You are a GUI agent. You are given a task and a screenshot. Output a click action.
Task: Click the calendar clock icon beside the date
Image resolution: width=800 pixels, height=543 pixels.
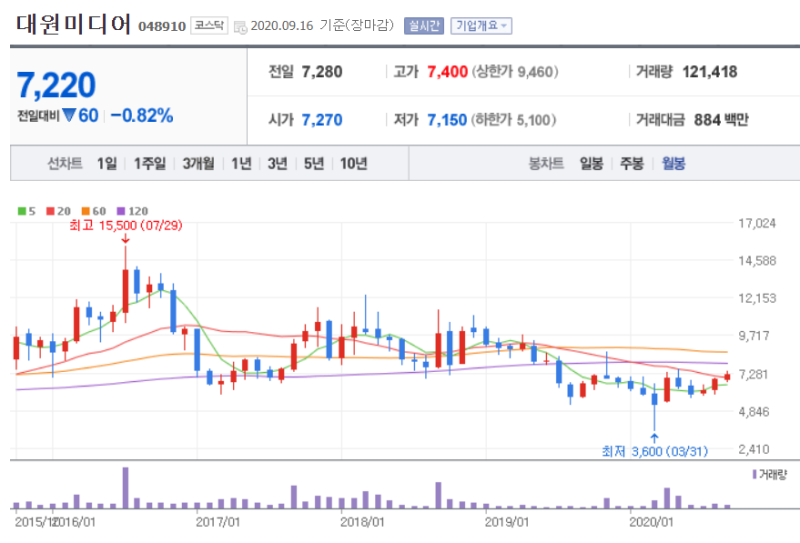pyautogui.click(x=240, y=27)
